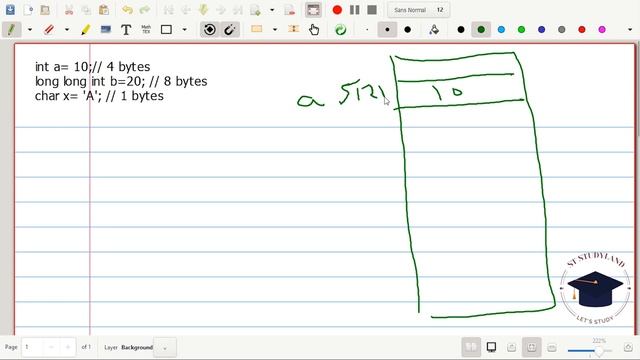
Task: Open eraser options dropdown
Action: tap(67, 29)
